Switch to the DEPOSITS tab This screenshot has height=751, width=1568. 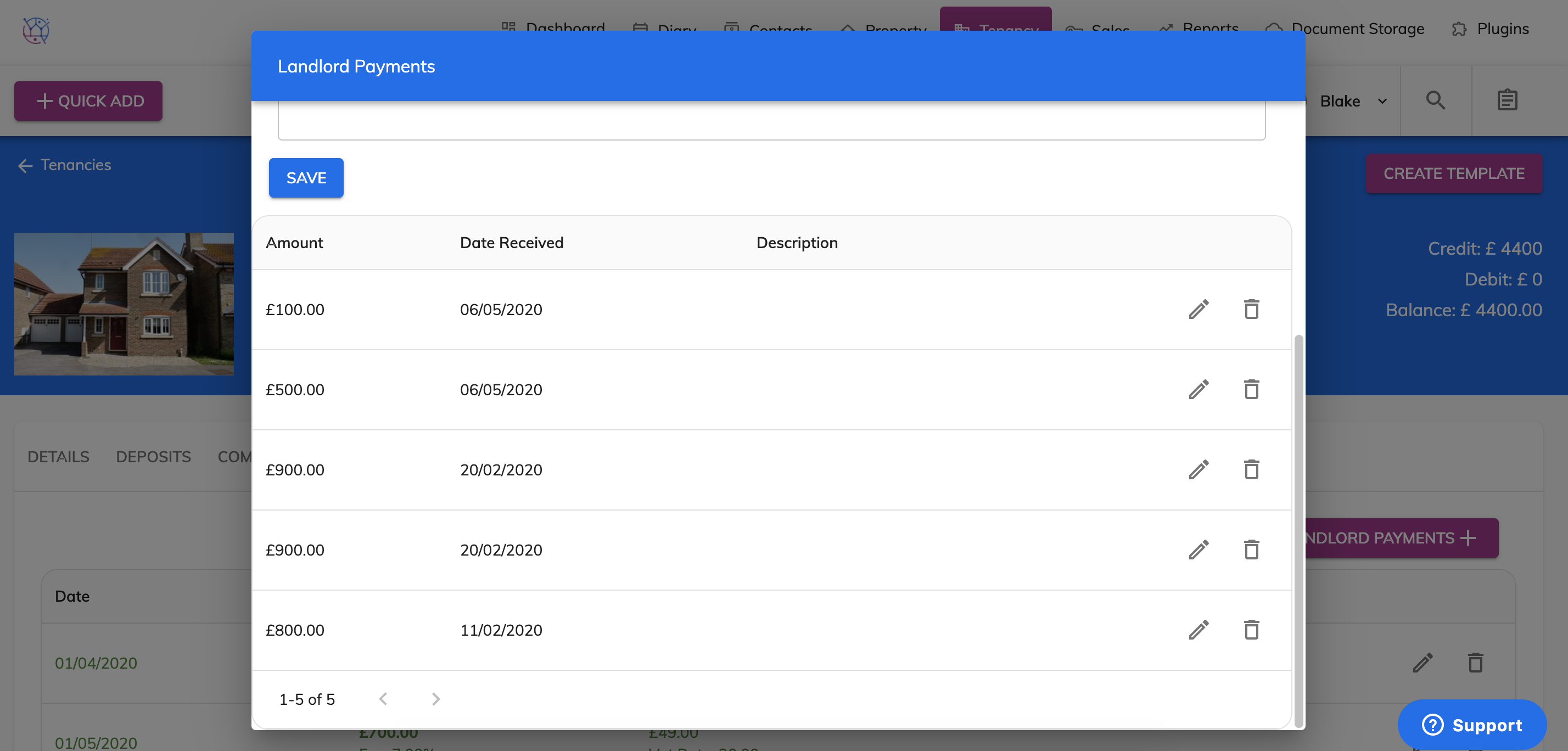pyautogui.click(x=153, y=456)
